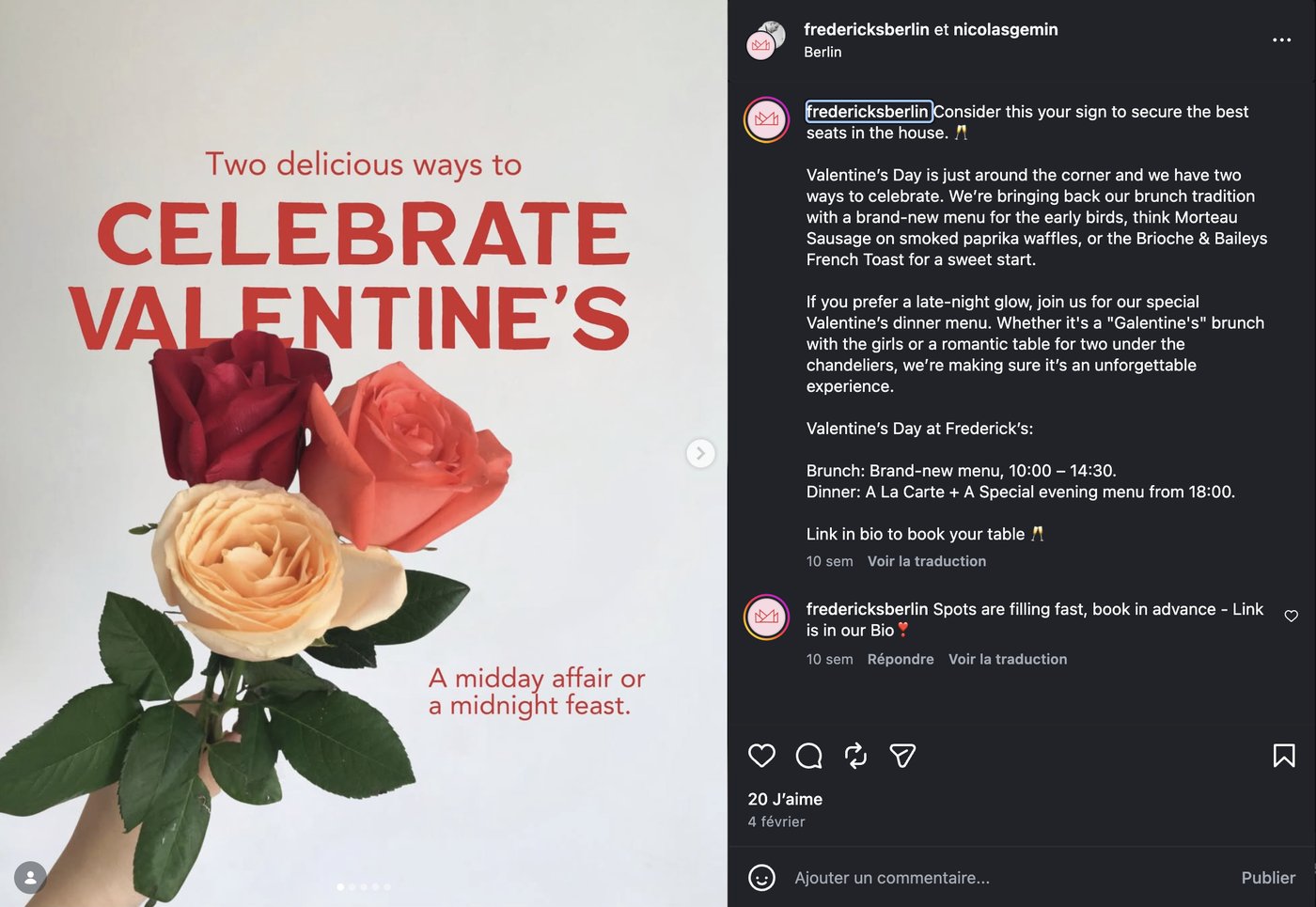Go to next carousel image arrow
Image resolution: width=1316 pixels, height=907 pixels.
pos(700,453)
